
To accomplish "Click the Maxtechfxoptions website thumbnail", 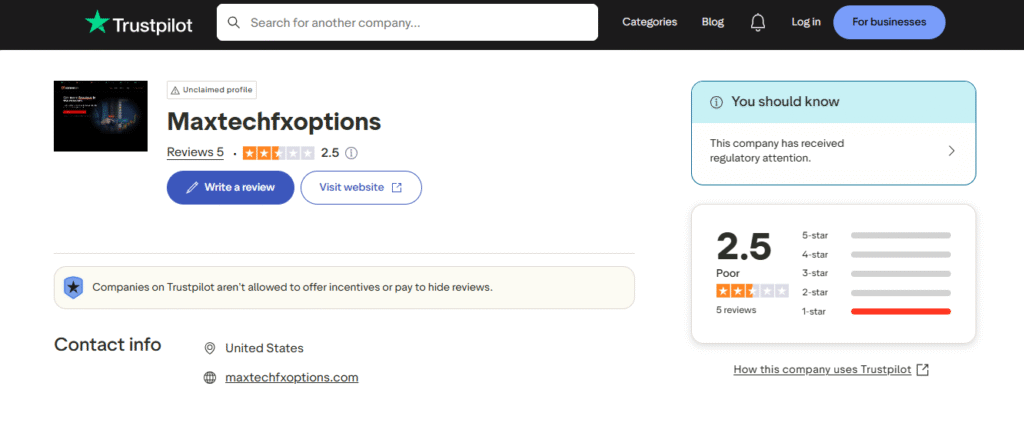I will (x=100, y=116).
